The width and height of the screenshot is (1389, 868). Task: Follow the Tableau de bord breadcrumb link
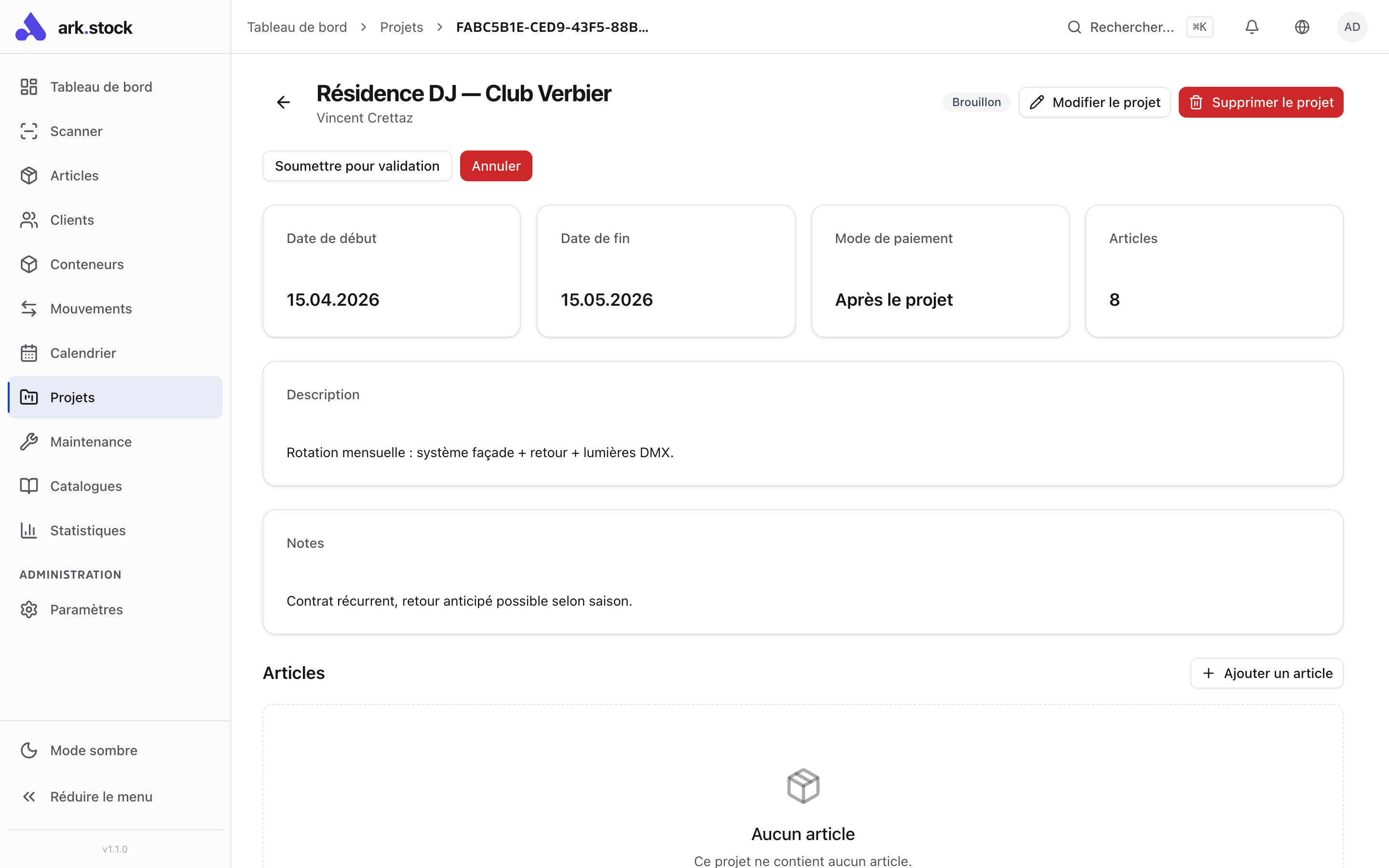pos(297,27)
